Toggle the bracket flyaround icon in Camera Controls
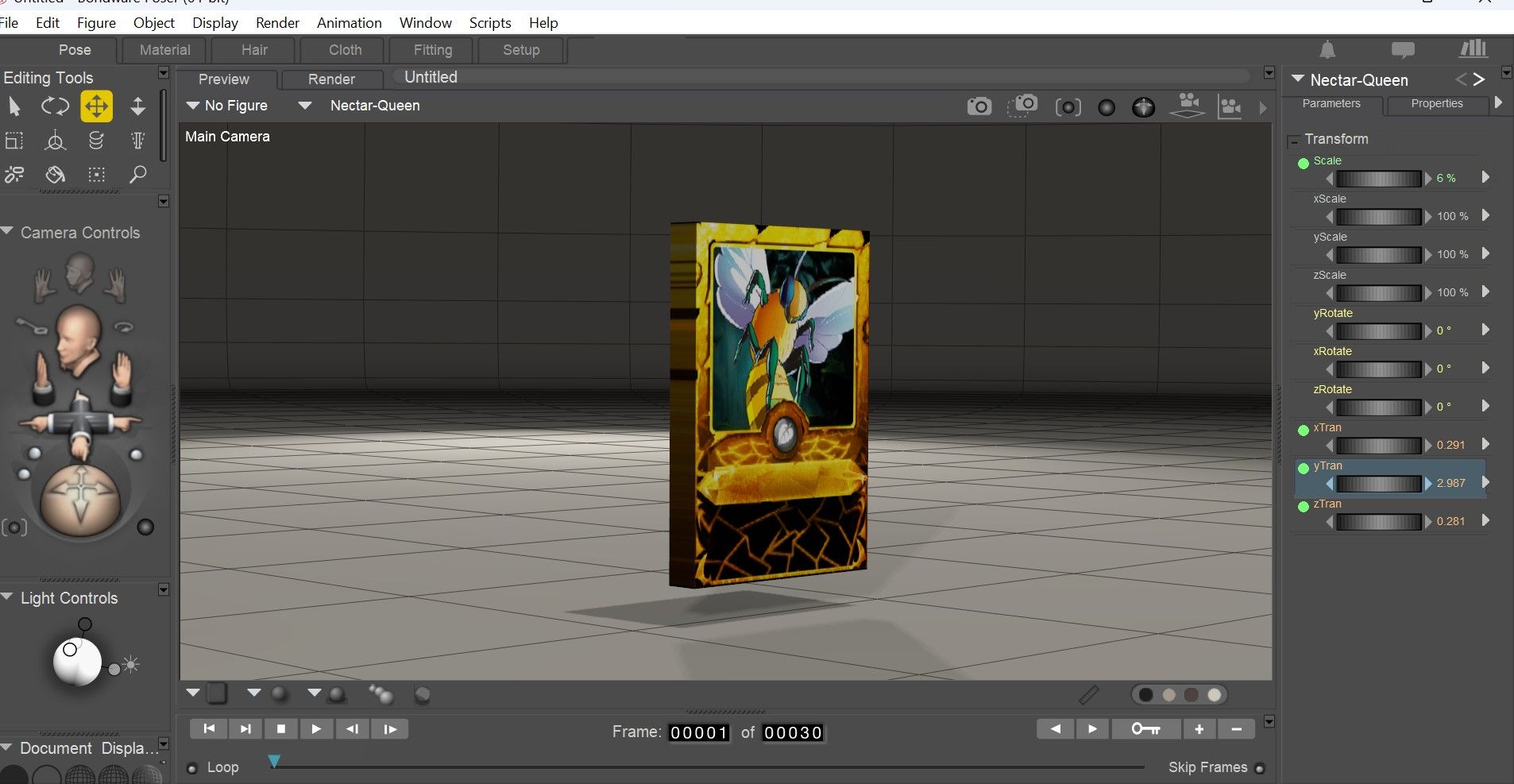 pos(14,527)
